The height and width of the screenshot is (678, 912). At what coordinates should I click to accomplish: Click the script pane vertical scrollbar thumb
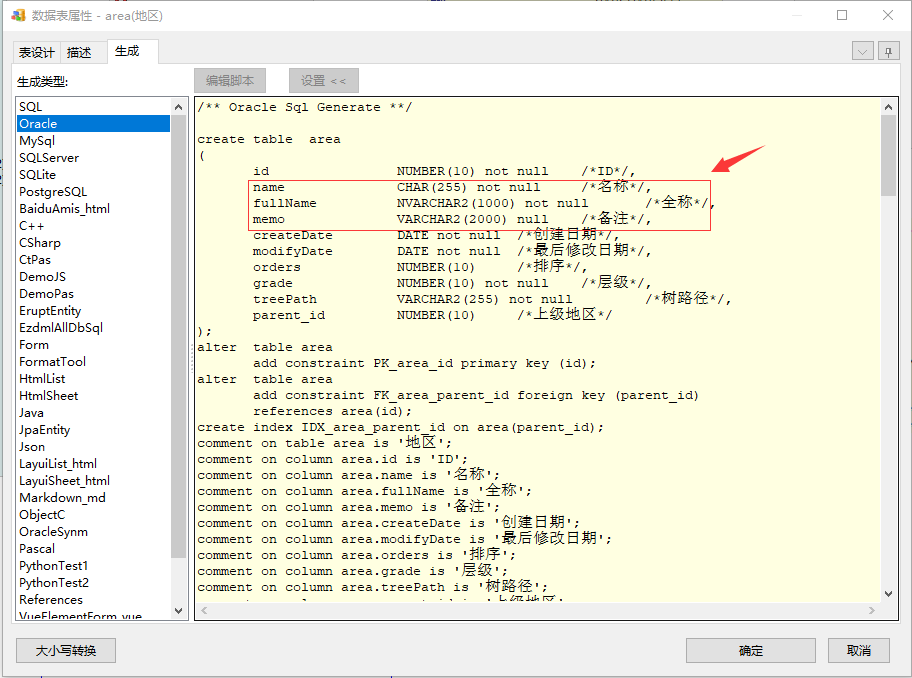point(888,155)
